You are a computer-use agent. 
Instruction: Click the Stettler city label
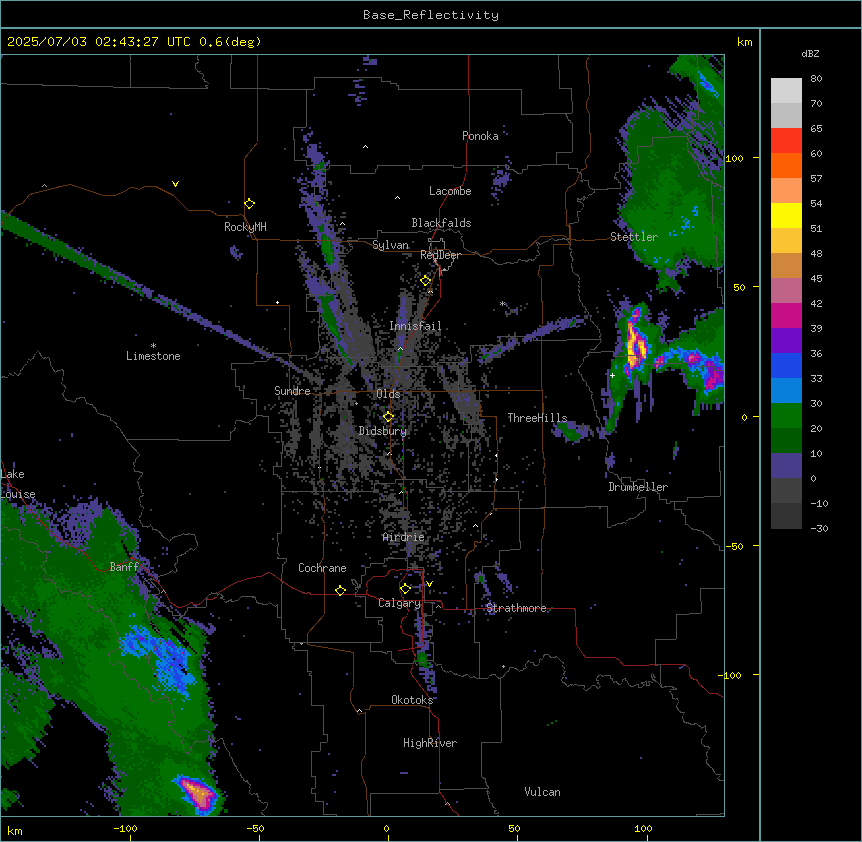(634, 237)
